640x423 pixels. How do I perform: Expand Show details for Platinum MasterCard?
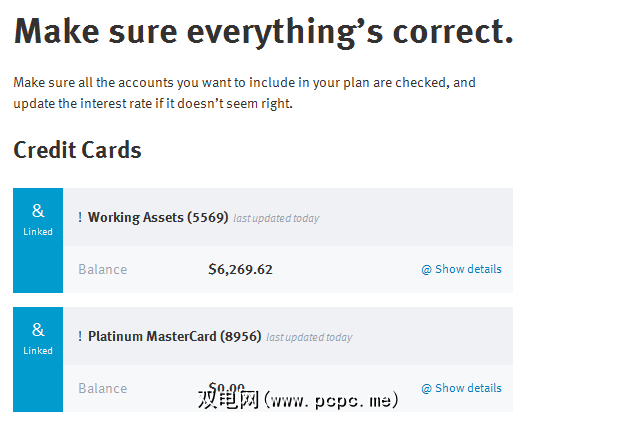pos(468,388)
